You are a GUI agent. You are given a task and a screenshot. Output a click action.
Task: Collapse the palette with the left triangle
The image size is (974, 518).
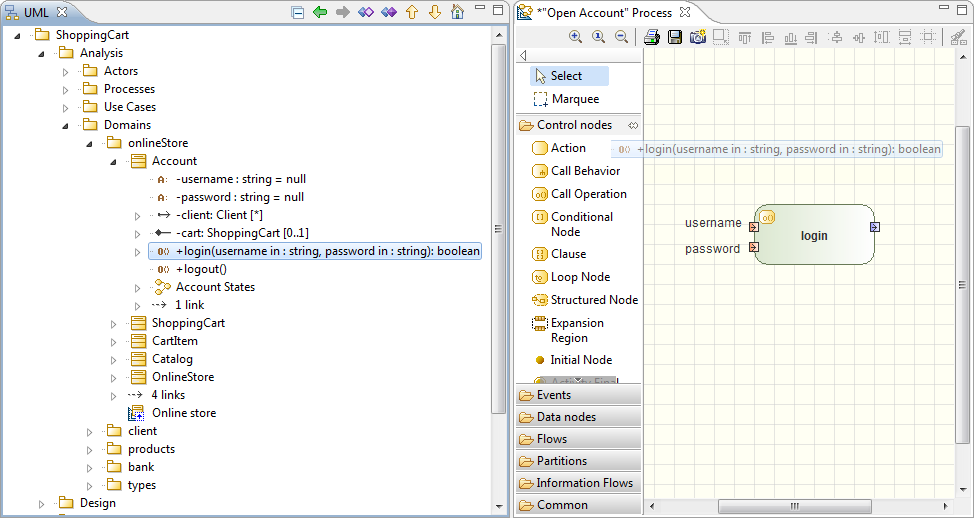coord(523,55)
